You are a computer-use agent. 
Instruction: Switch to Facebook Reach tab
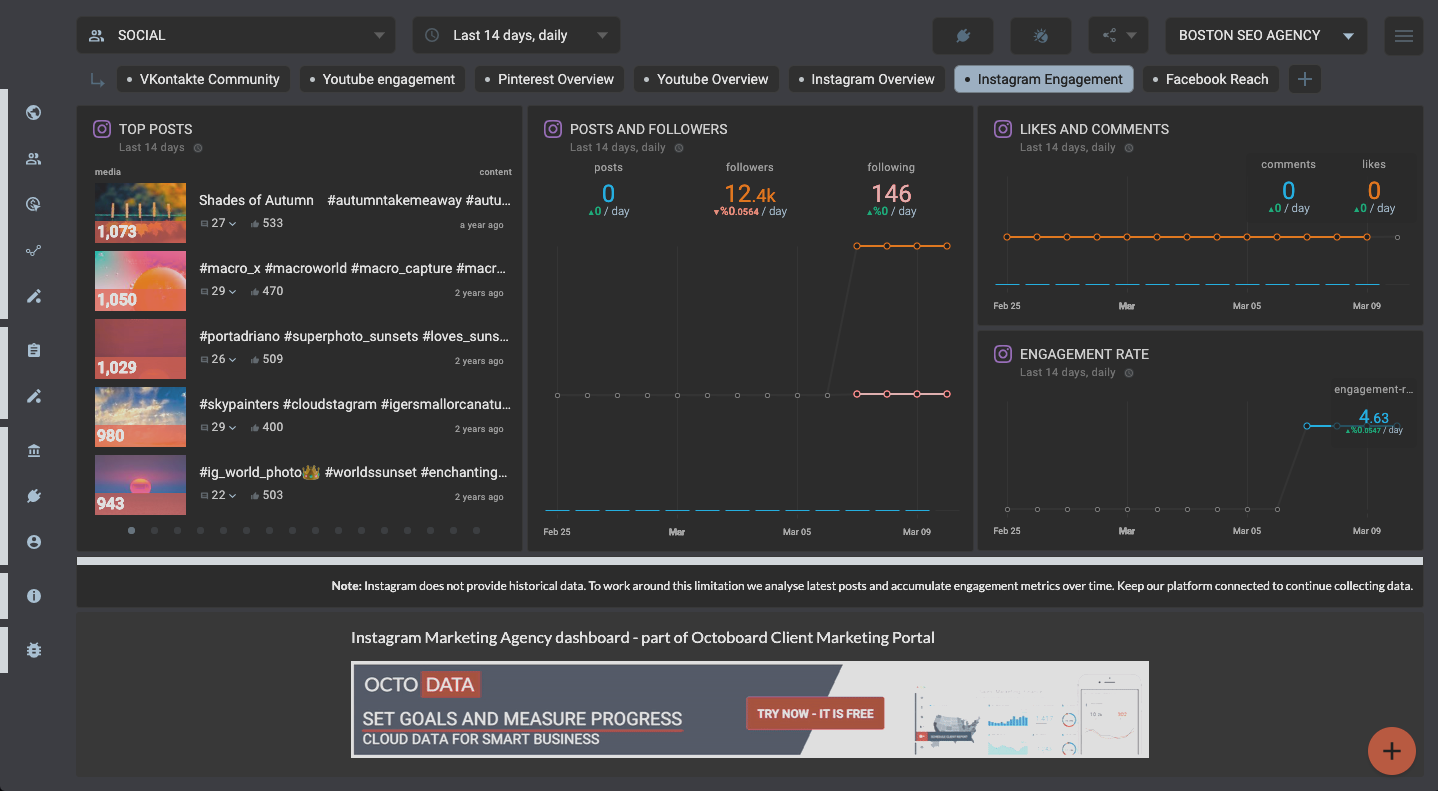point(1211,79)
